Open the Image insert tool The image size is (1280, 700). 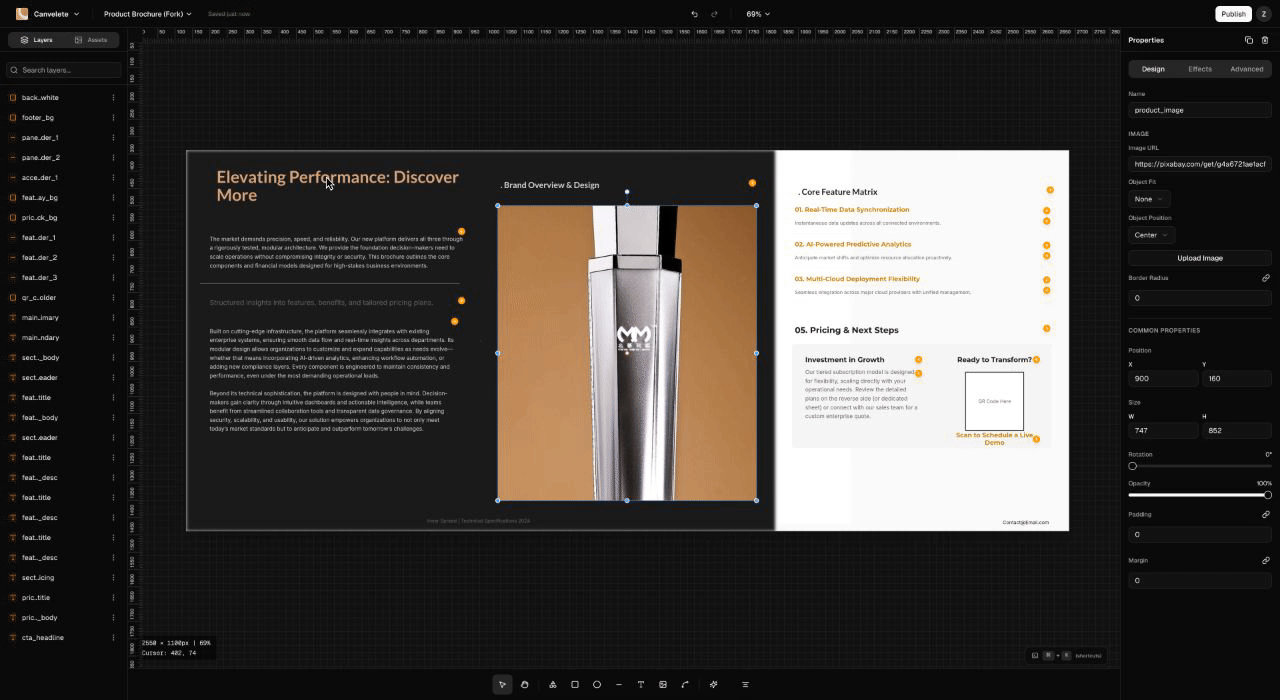(663, 684)
